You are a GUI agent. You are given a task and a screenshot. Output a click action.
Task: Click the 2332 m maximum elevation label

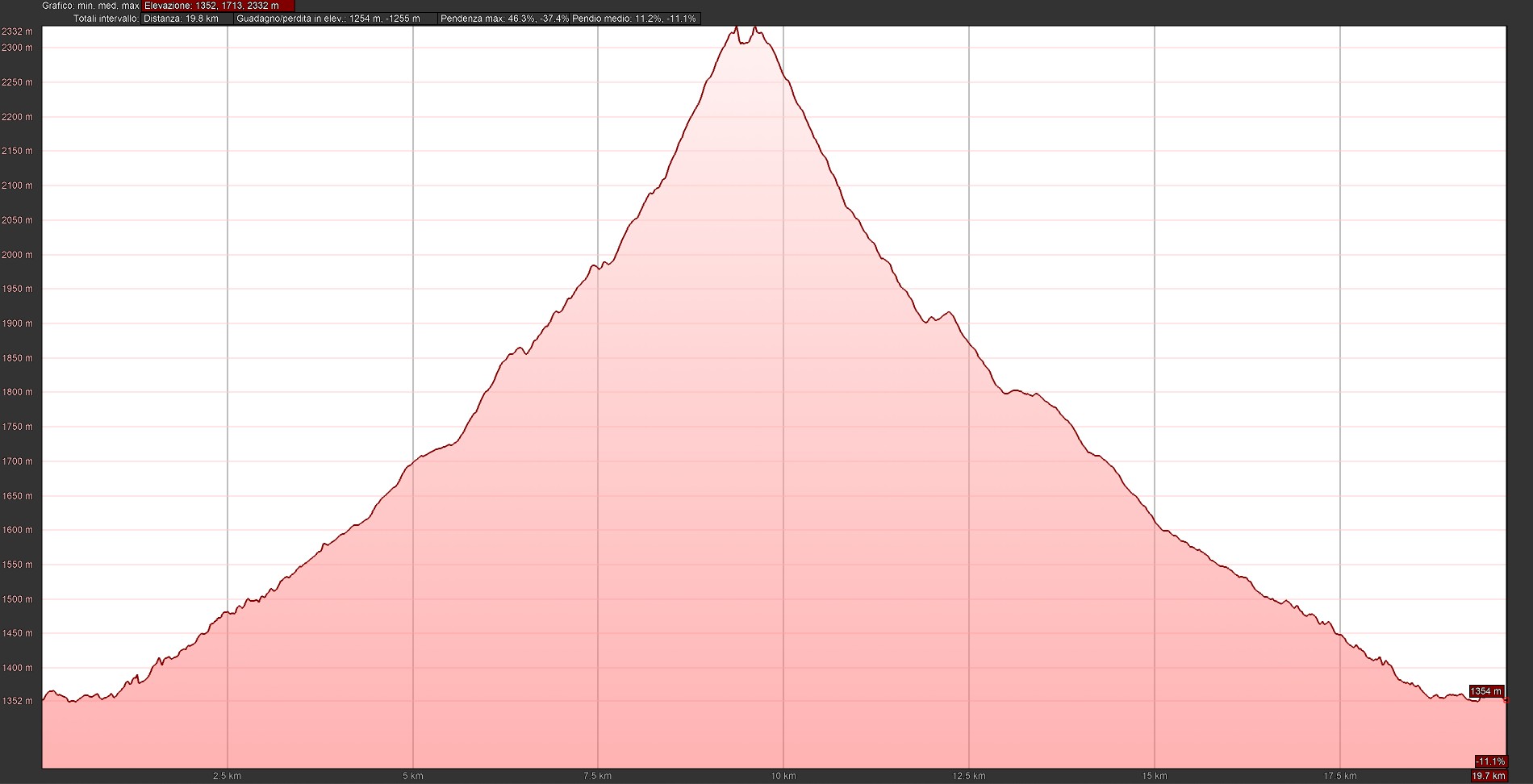[x=17, y=31]
